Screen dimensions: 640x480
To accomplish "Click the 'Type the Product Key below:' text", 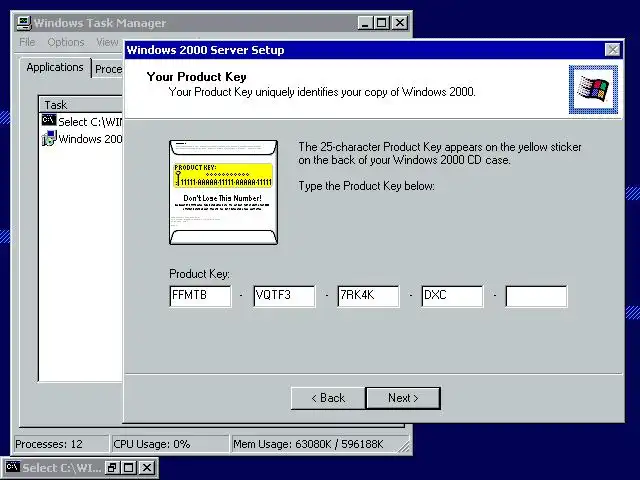I will [367, 186].
